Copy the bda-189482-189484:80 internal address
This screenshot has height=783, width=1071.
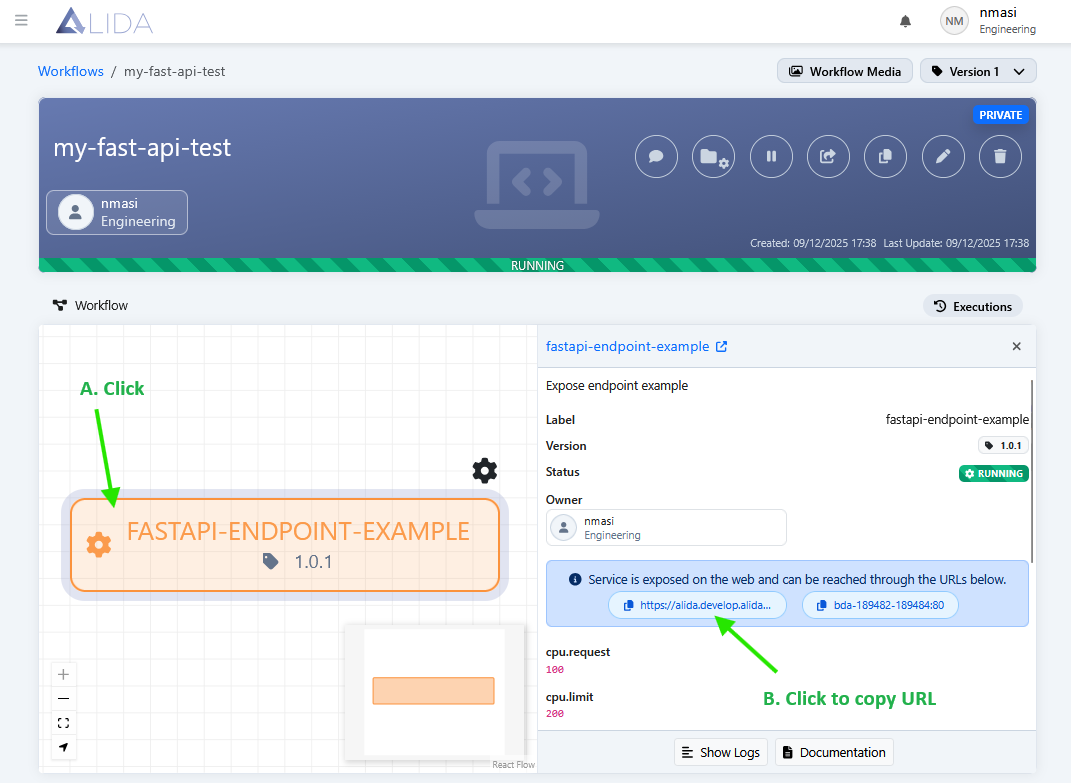click(880, 605)
